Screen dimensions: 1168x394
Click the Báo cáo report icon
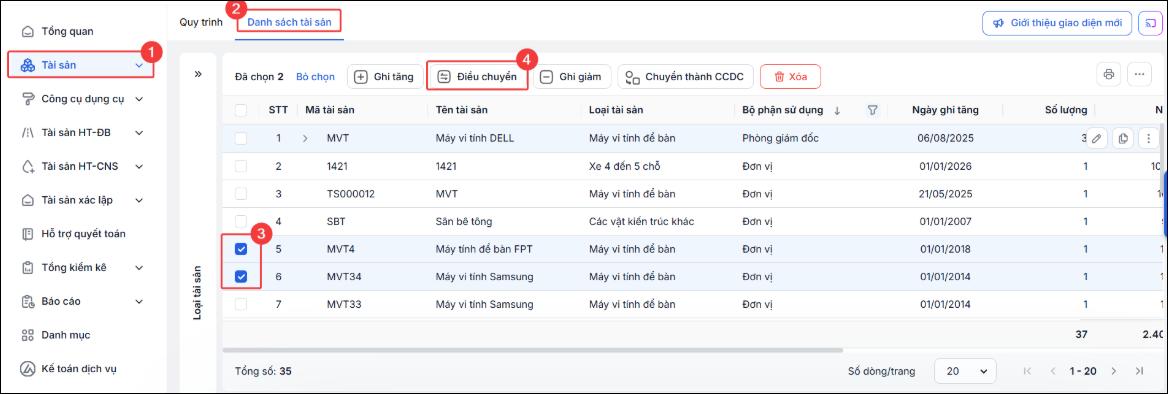point(28,301)
